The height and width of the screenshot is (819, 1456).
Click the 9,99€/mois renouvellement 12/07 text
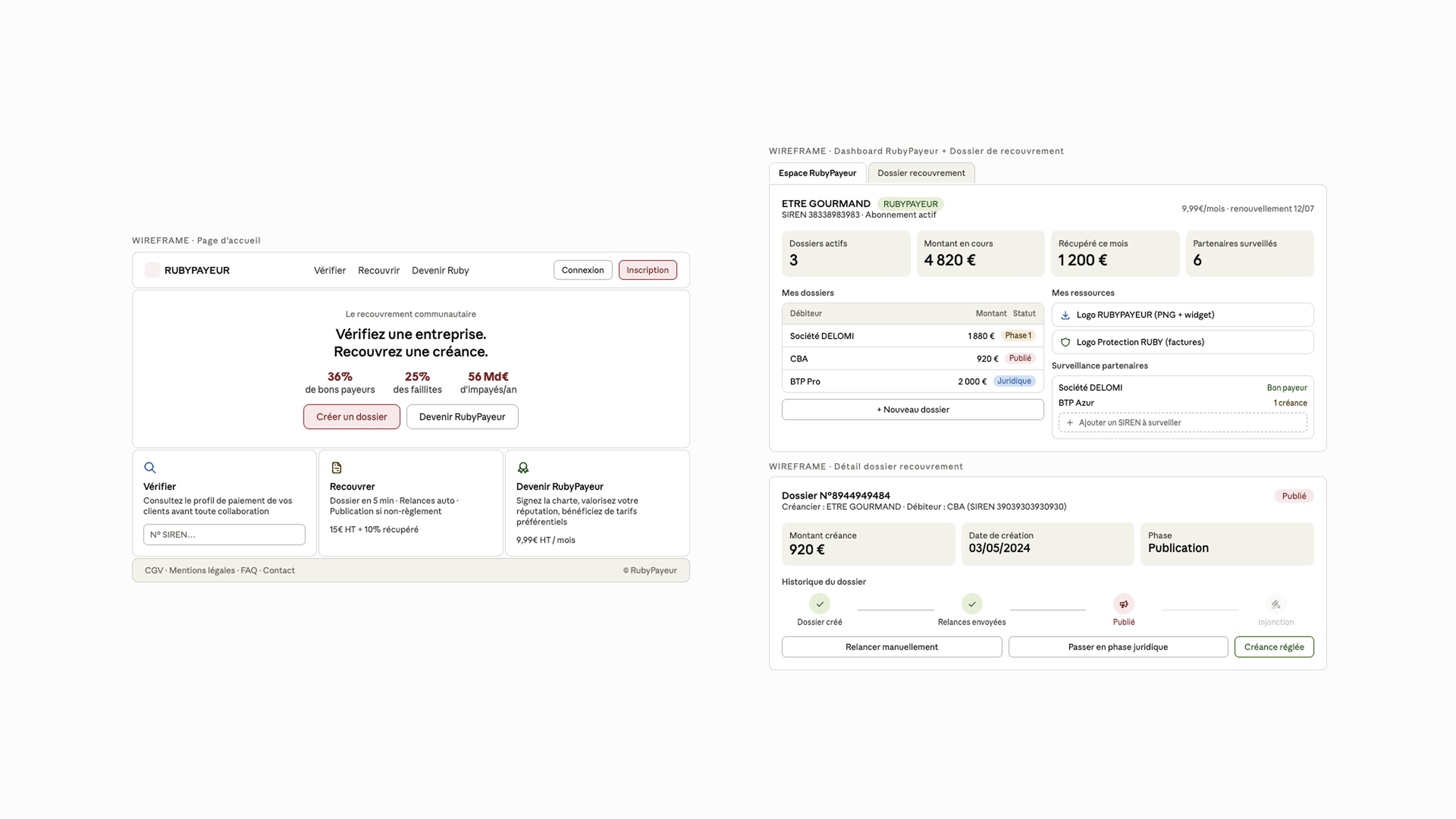(x=1247, y=209)
